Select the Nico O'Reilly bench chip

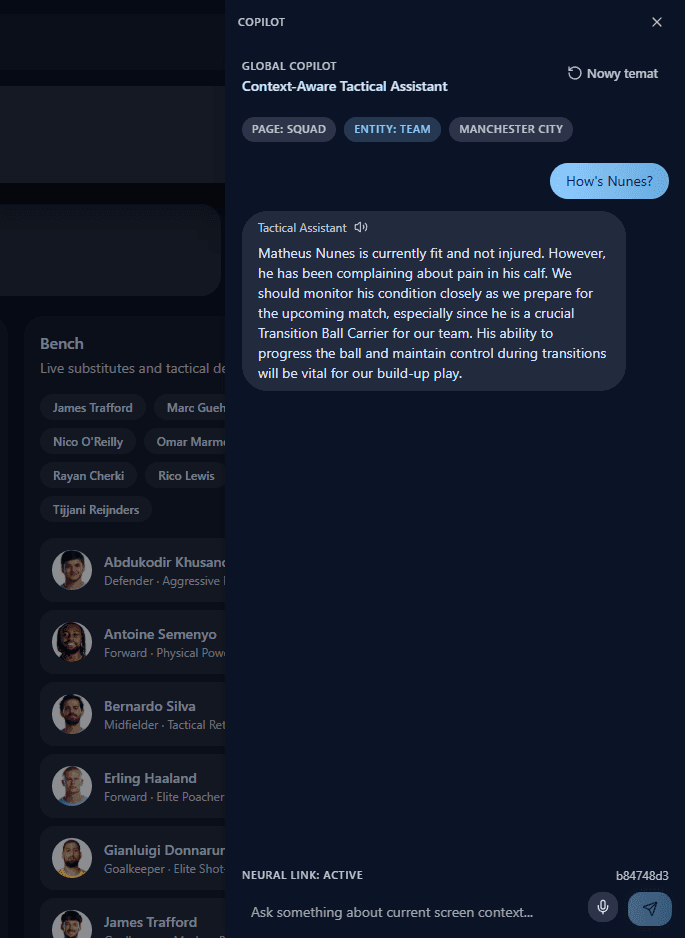point(88,442)
